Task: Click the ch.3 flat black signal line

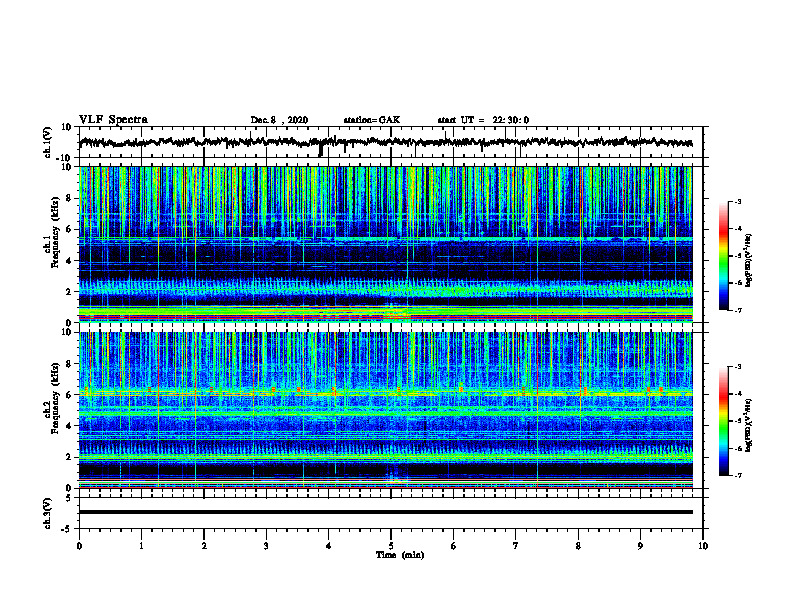Action: (386, 512)
